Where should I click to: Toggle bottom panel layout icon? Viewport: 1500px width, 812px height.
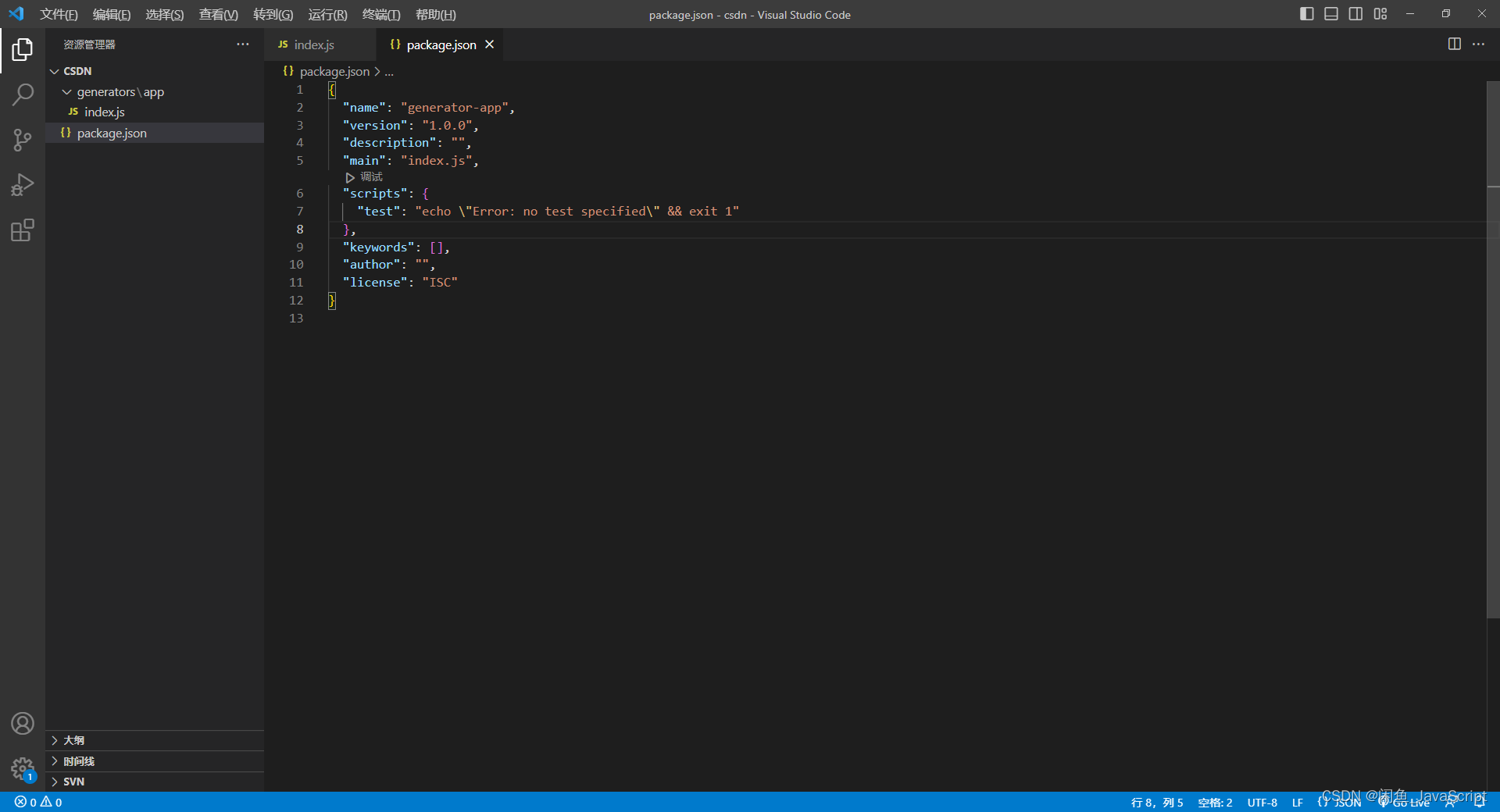tap(1331, 14)
